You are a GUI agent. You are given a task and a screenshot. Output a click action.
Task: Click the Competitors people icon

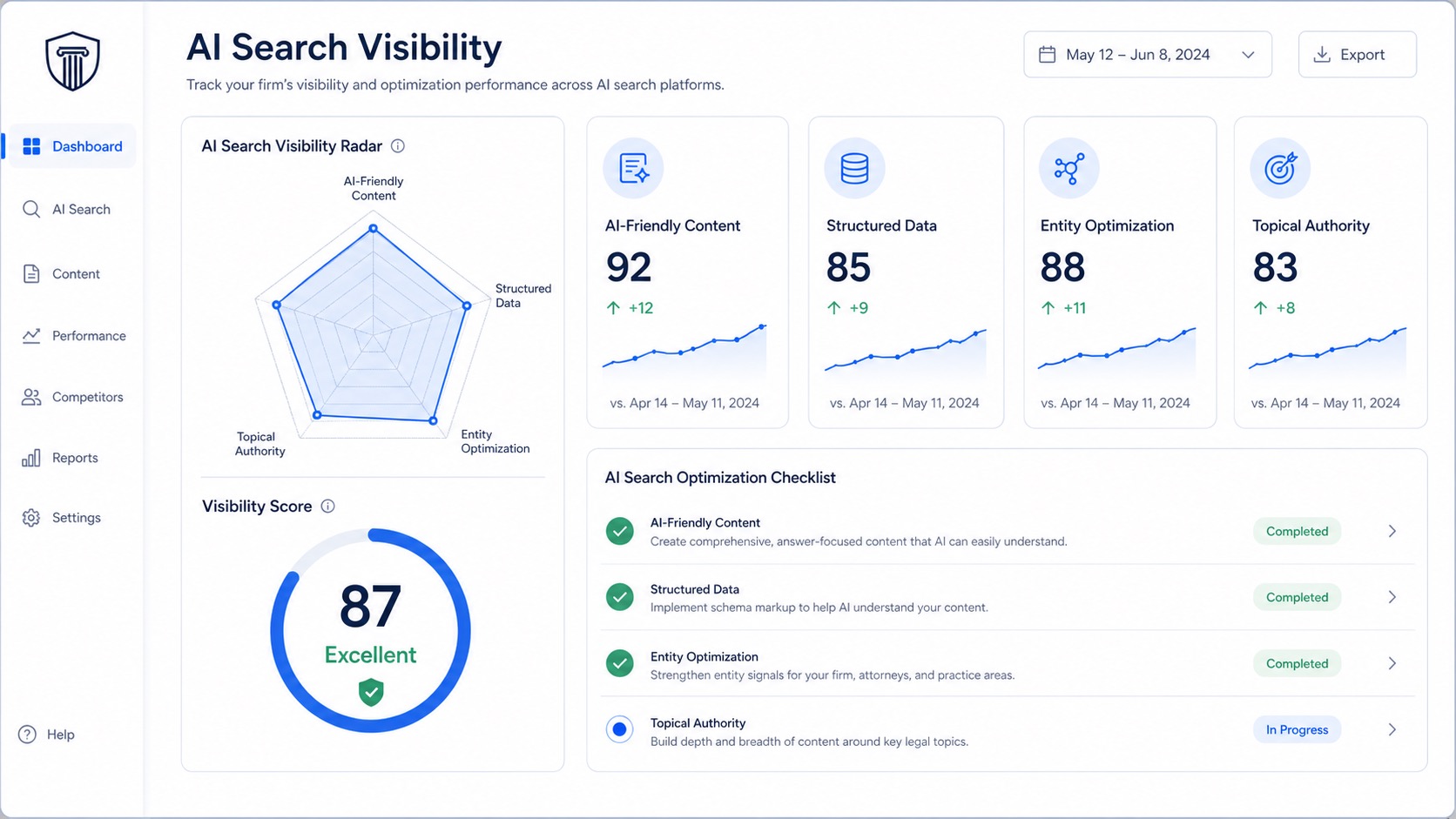(31, 397)
